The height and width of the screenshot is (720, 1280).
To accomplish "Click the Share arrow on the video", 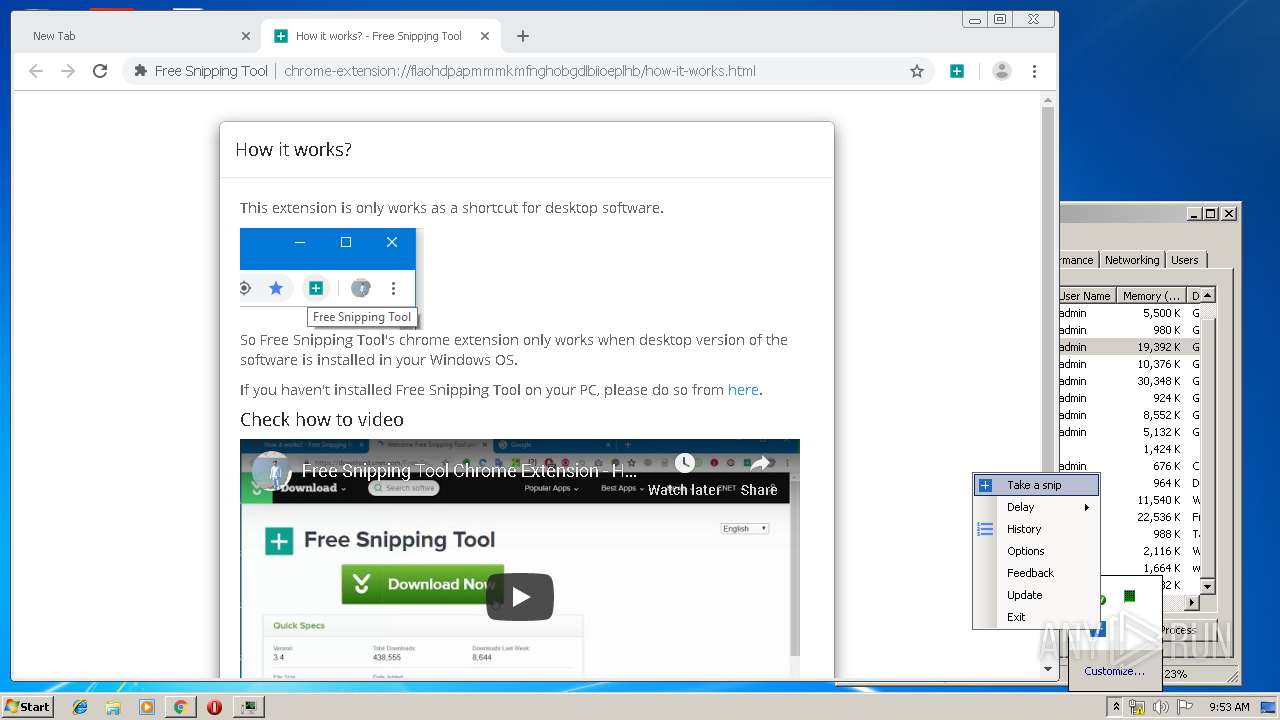I will point(760,463).
